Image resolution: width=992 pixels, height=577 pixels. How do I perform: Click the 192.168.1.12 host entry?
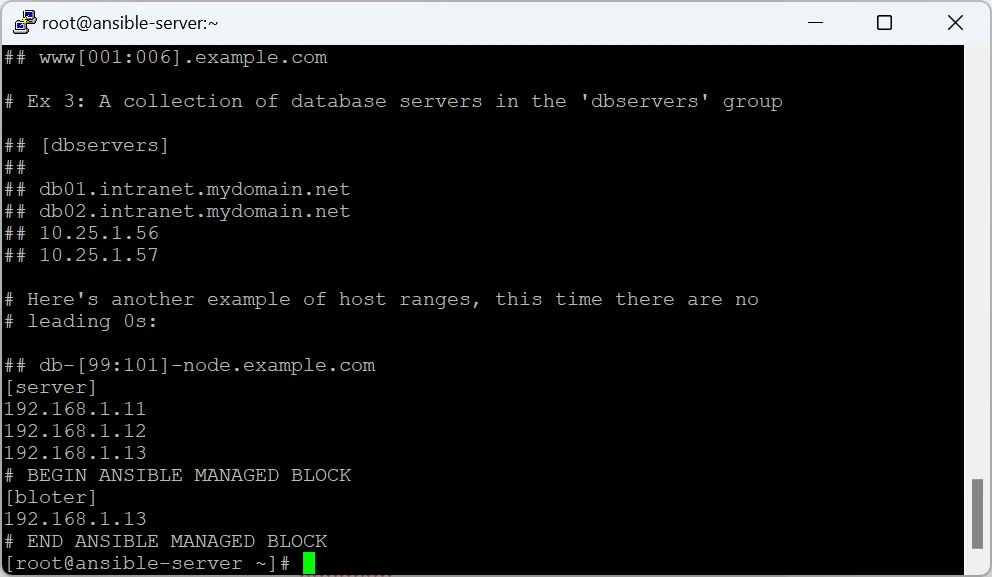75,431
